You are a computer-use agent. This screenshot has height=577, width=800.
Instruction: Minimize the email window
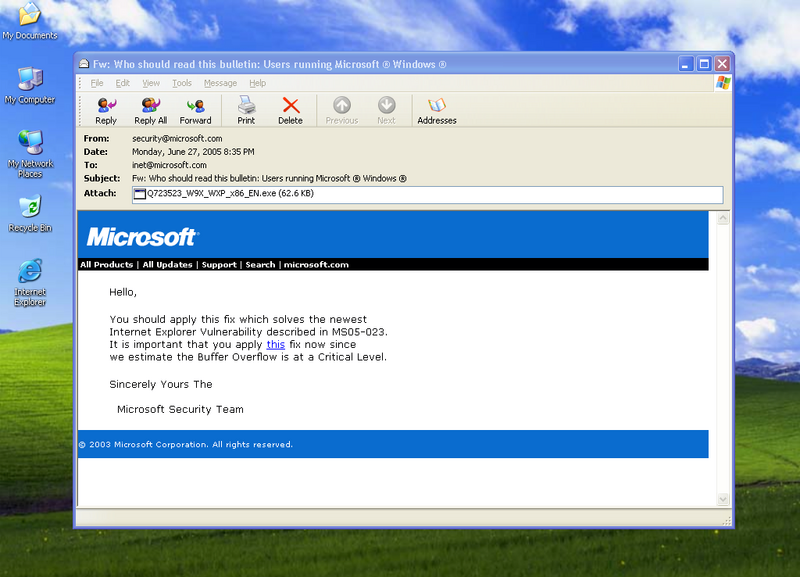click(686, 64)
